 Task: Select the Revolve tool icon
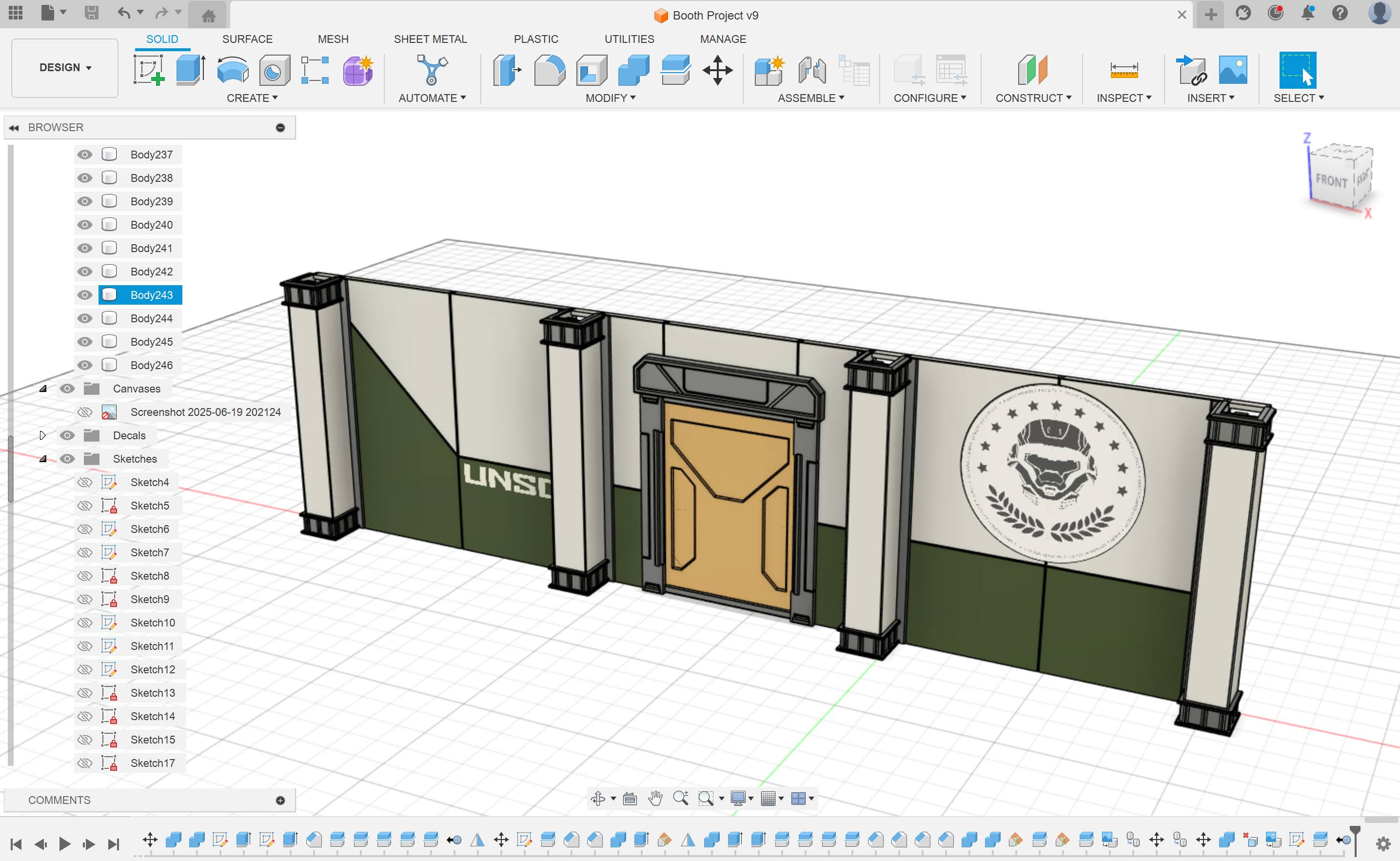coord(233,70)
